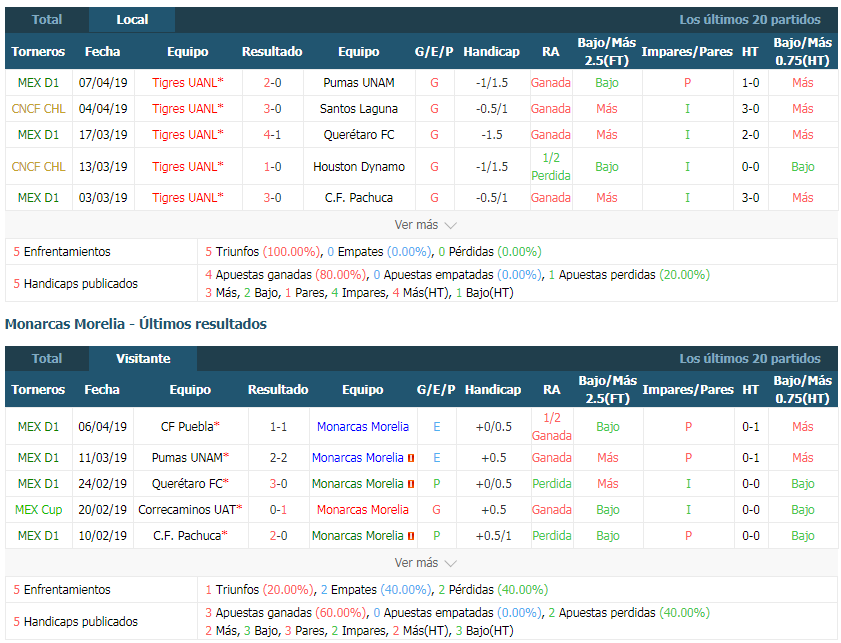Click Tigres UANL in the 04/04/19 row

coord(185,109)
